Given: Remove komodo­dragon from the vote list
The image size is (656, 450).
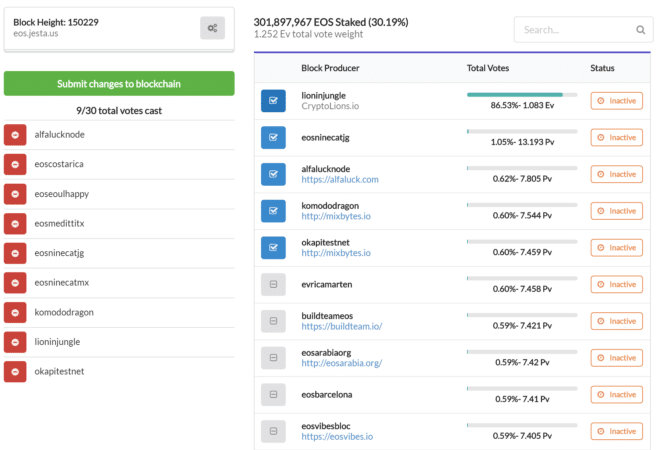Looking at the screenshot, I should pyautogui.click(x=16, y=312).
